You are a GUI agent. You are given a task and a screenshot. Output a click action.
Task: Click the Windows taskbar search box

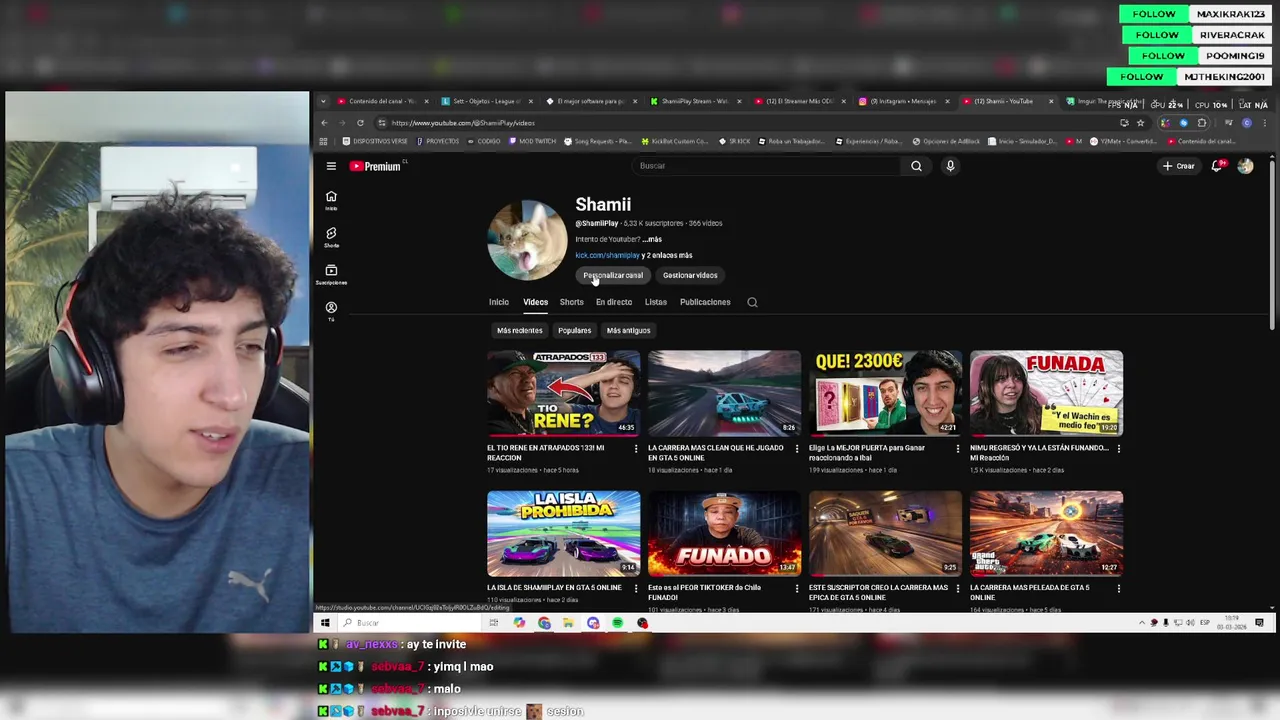pyautogui.click(x=410, y=623)
